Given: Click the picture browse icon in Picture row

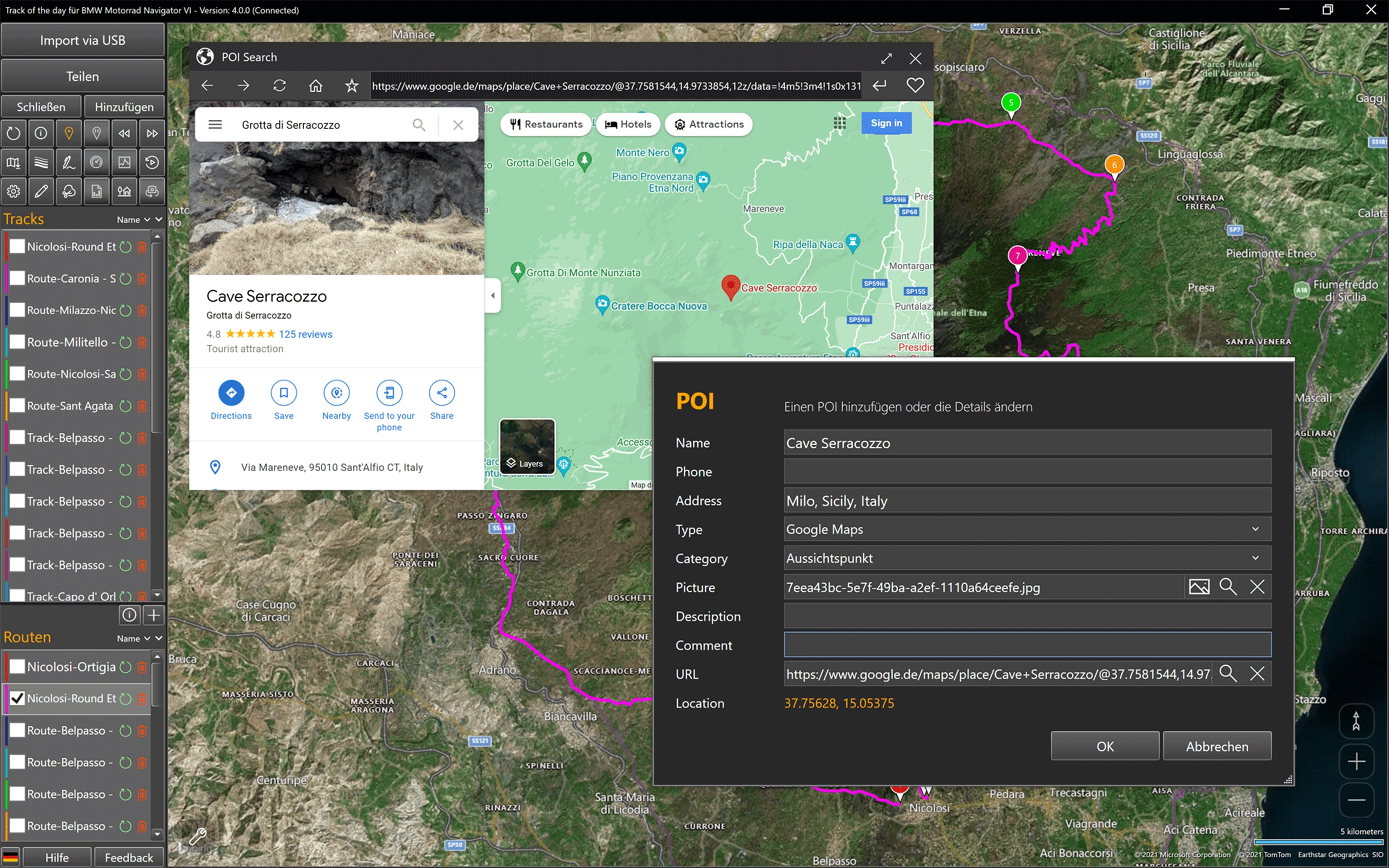Looking at the screenshot, I should pos(1199,587).
